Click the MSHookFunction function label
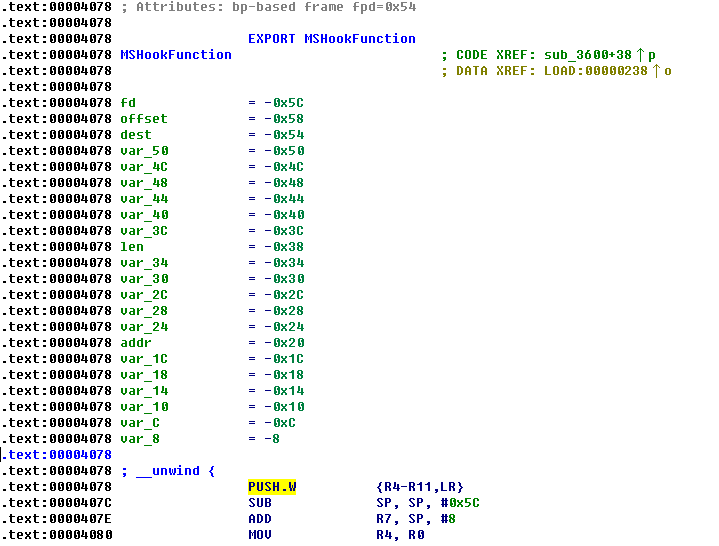719x546 pixels. pos(176,55)
